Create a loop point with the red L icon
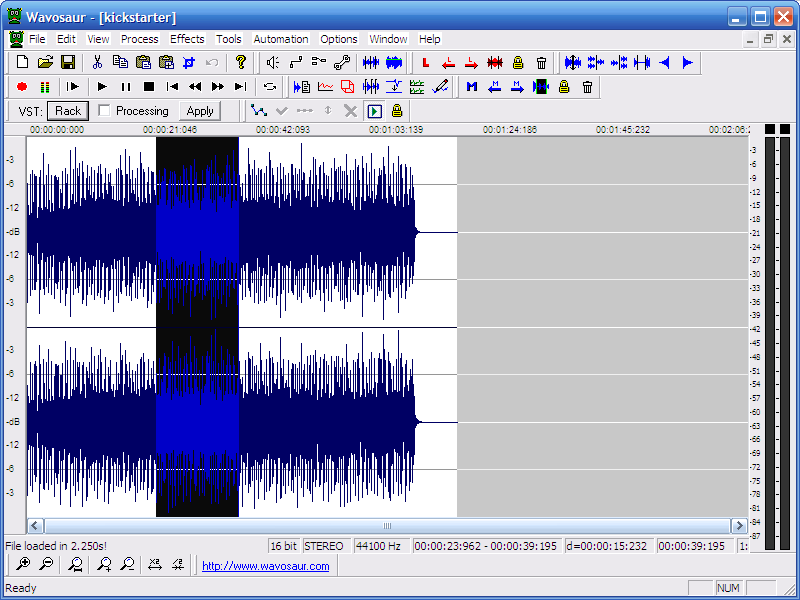800x600 pixels. coord(426,62)
